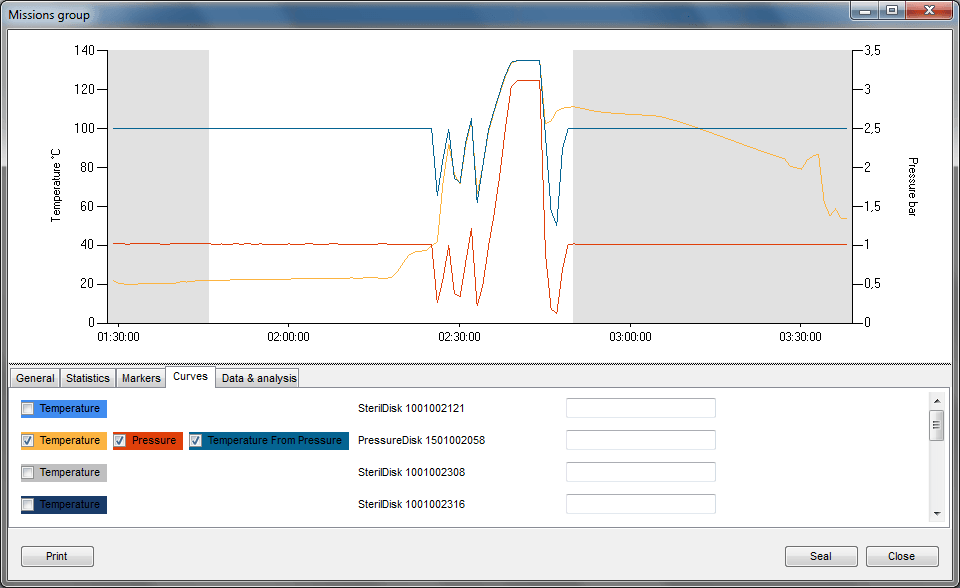The image size is (960, 588).
Task: Click the scrollbar down arrow
Action: tap(938, 514)
